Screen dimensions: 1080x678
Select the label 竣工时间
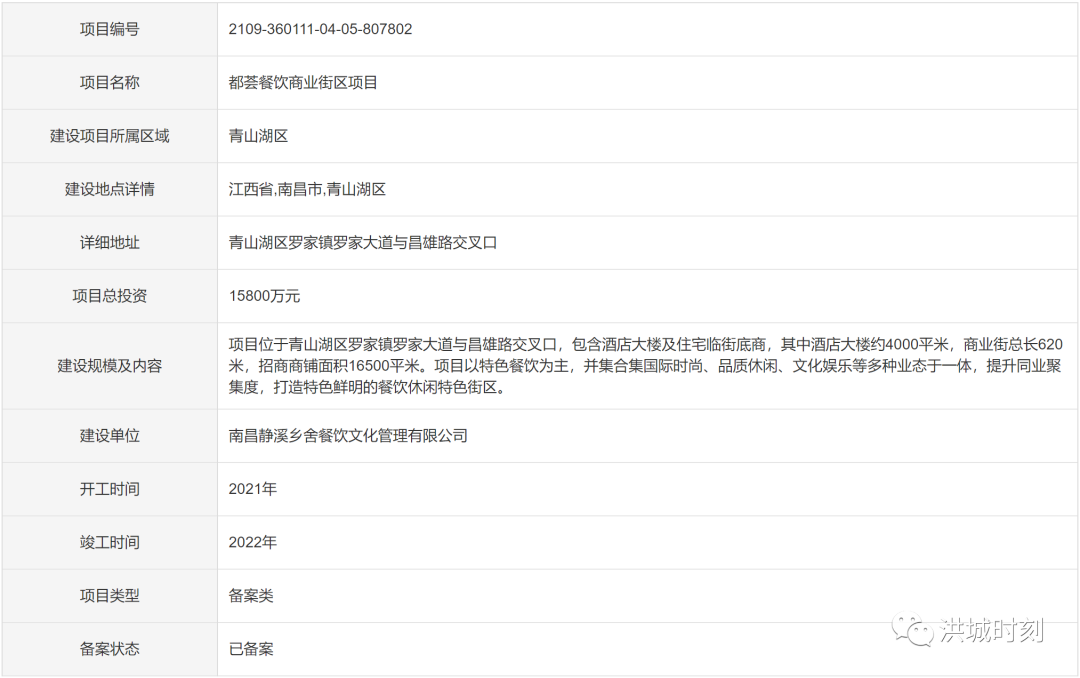coord(110,542)
